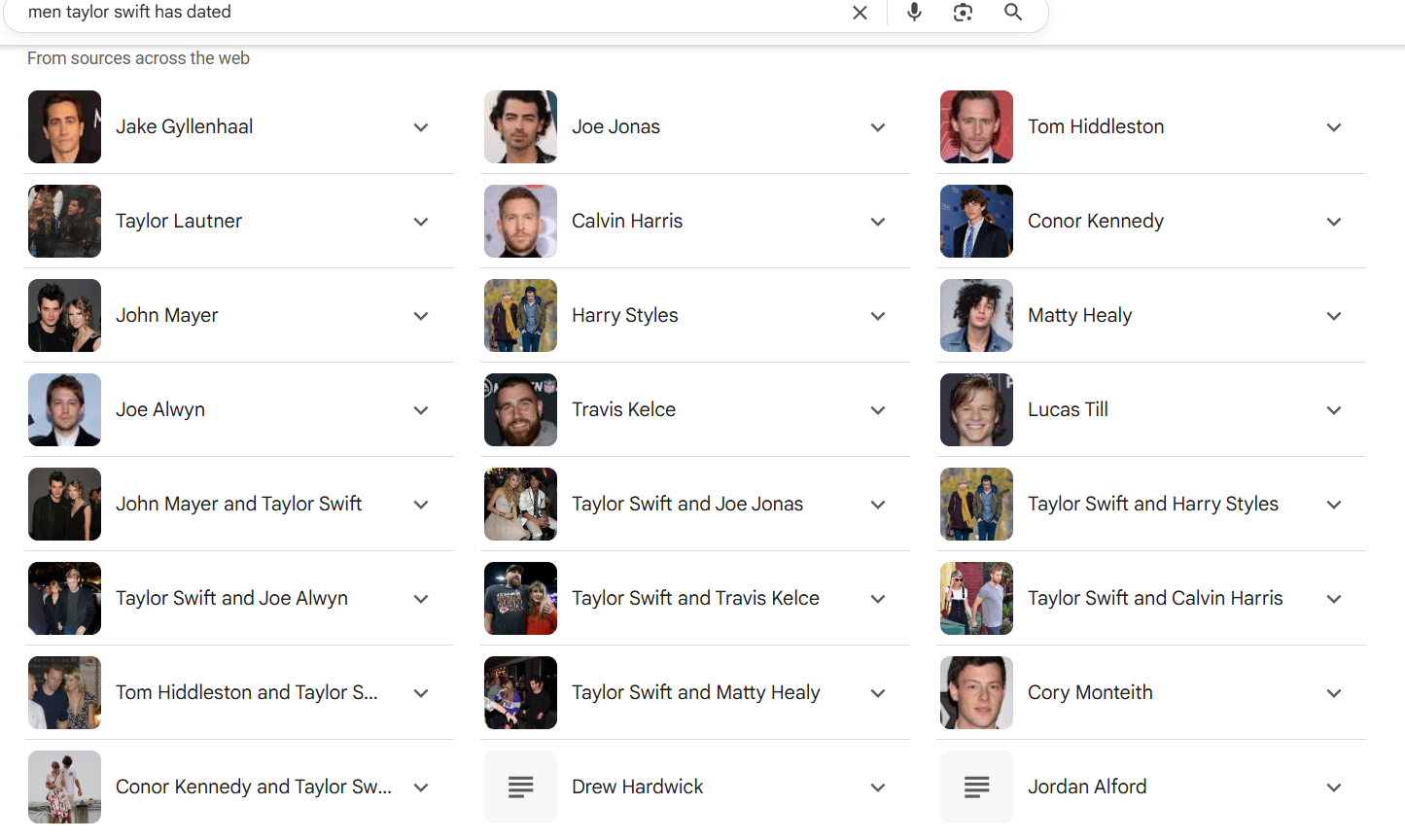
Task: Select 'Conor Kennedy and Taylor Sw...' text
Action: 254,787
